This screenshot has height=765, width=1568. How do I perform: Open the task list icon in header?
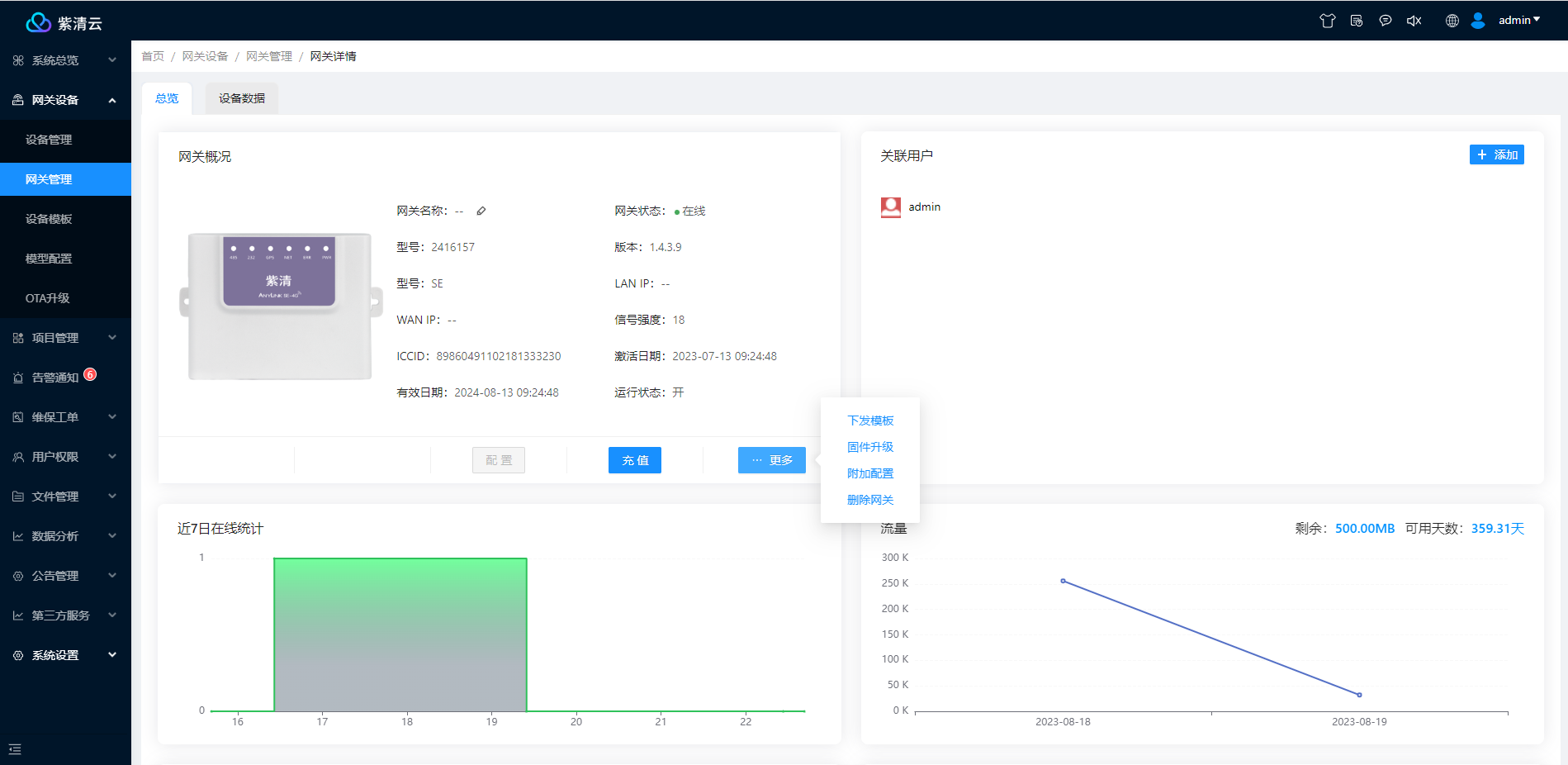click(x=1357, y=21)
